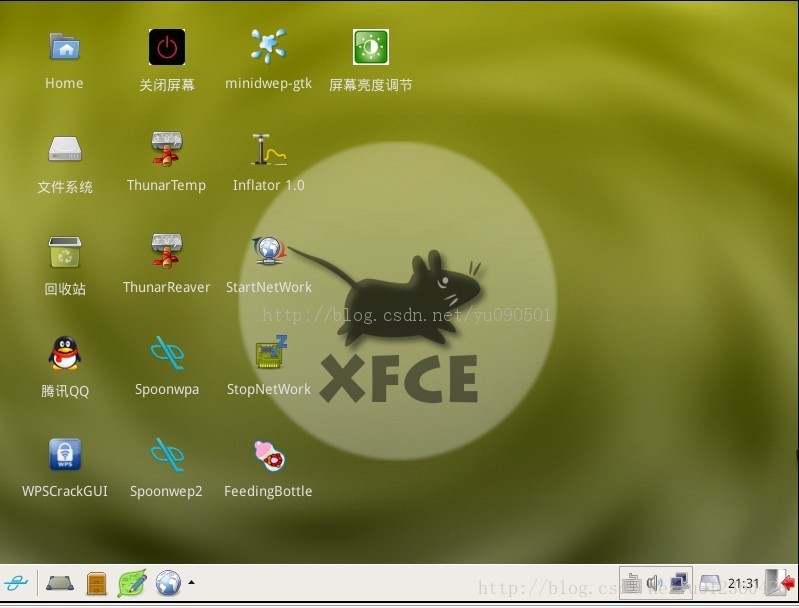This screenshot has height=608, width=799.
Task: Select the 关闭屏幕 label text
Action: click(x=167, y=85)
